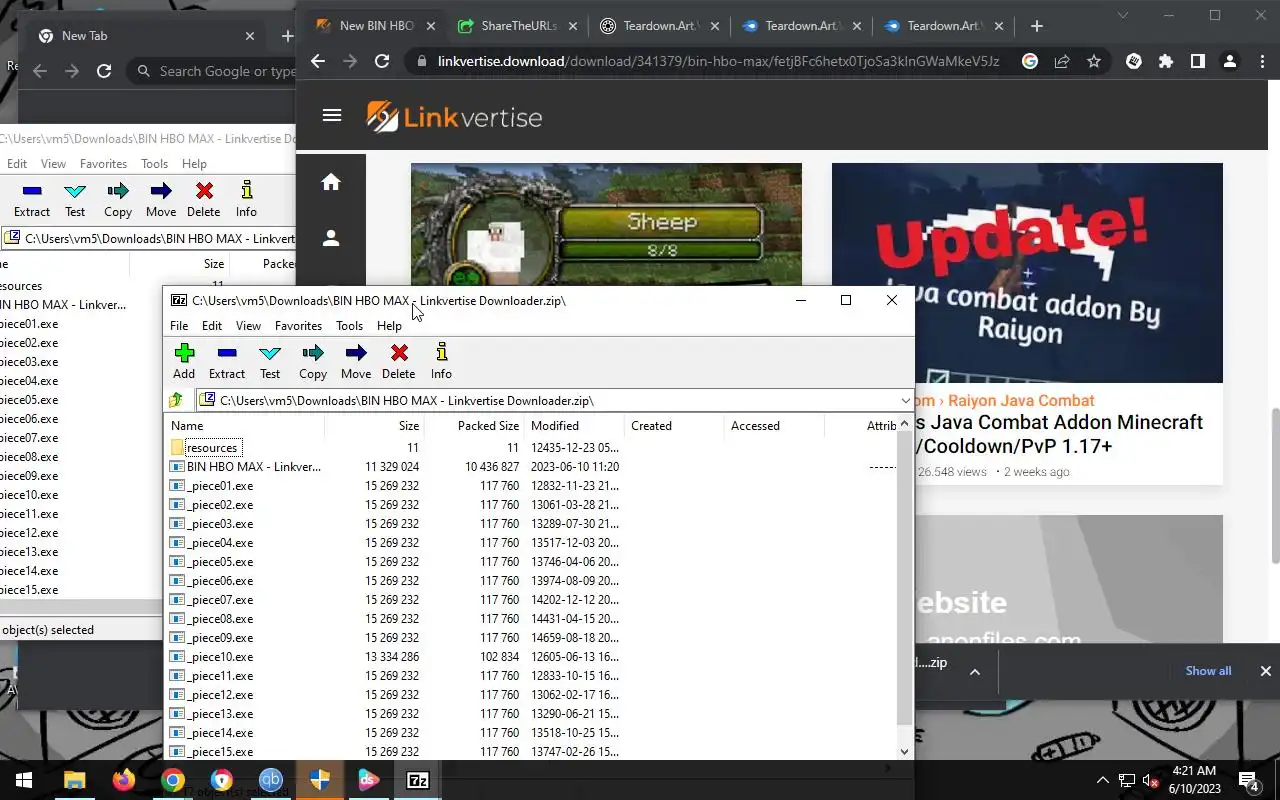Click the Add button in front 7-Zip toolbar
1280x800 pixels.
(184, 361)
